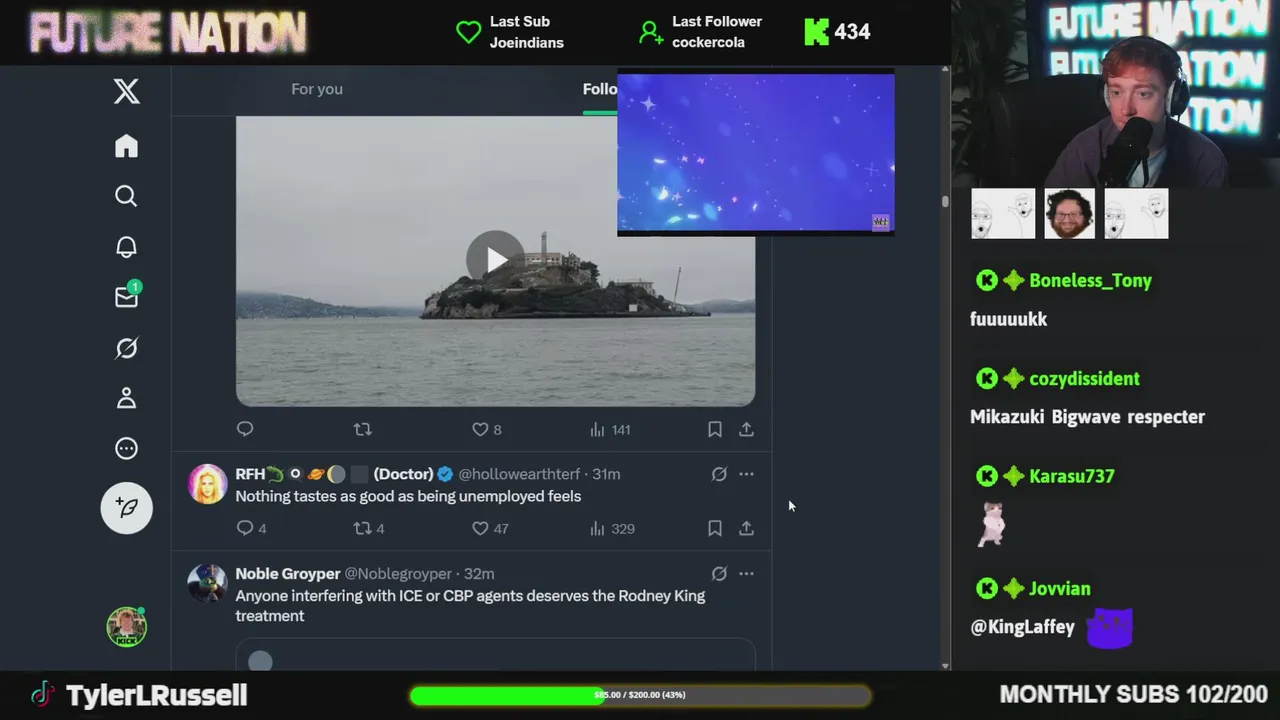Screen dimensions: 1280x720
Task: Share the RFH unemployed post
Action: 746,528
